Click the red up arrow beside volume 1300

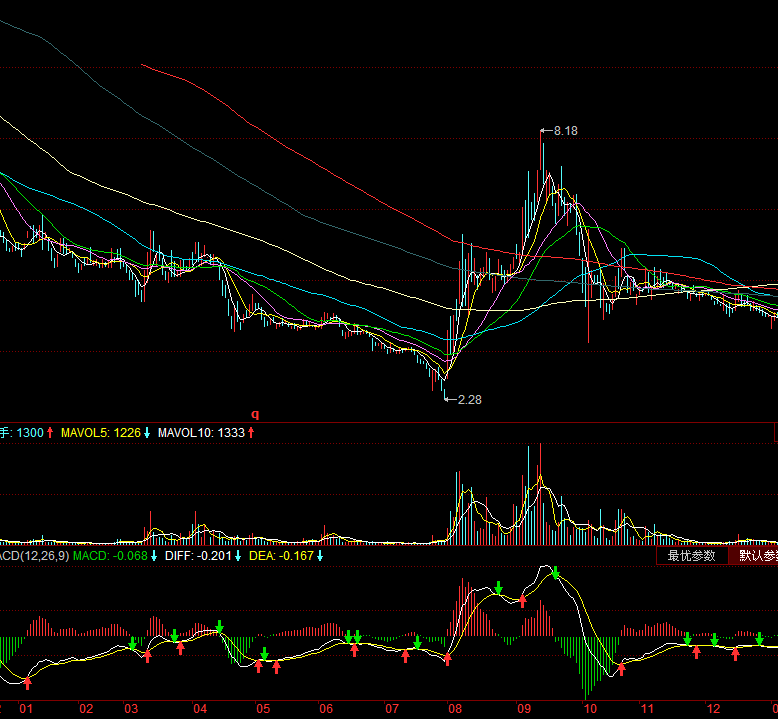pos(50,433)
